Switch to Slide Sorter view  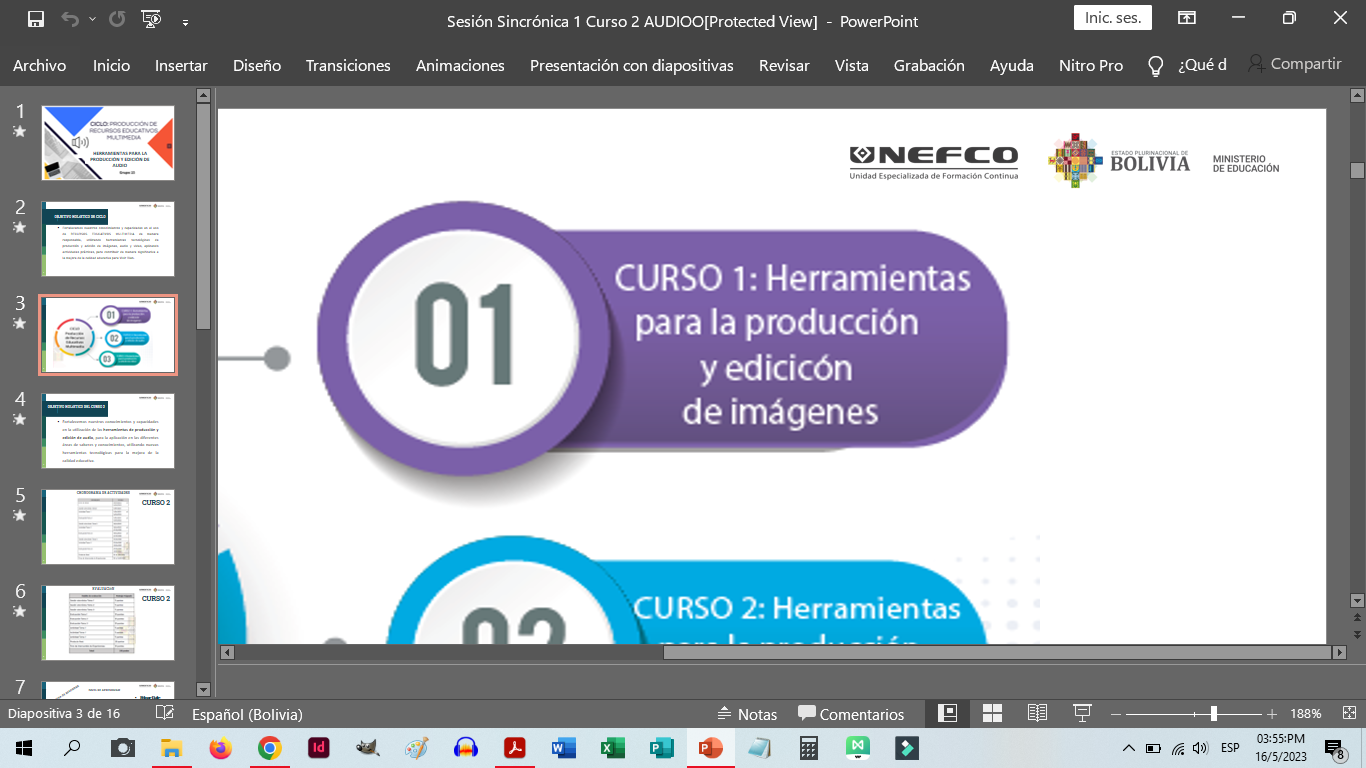pyautogui.click(x=992, y=714)
